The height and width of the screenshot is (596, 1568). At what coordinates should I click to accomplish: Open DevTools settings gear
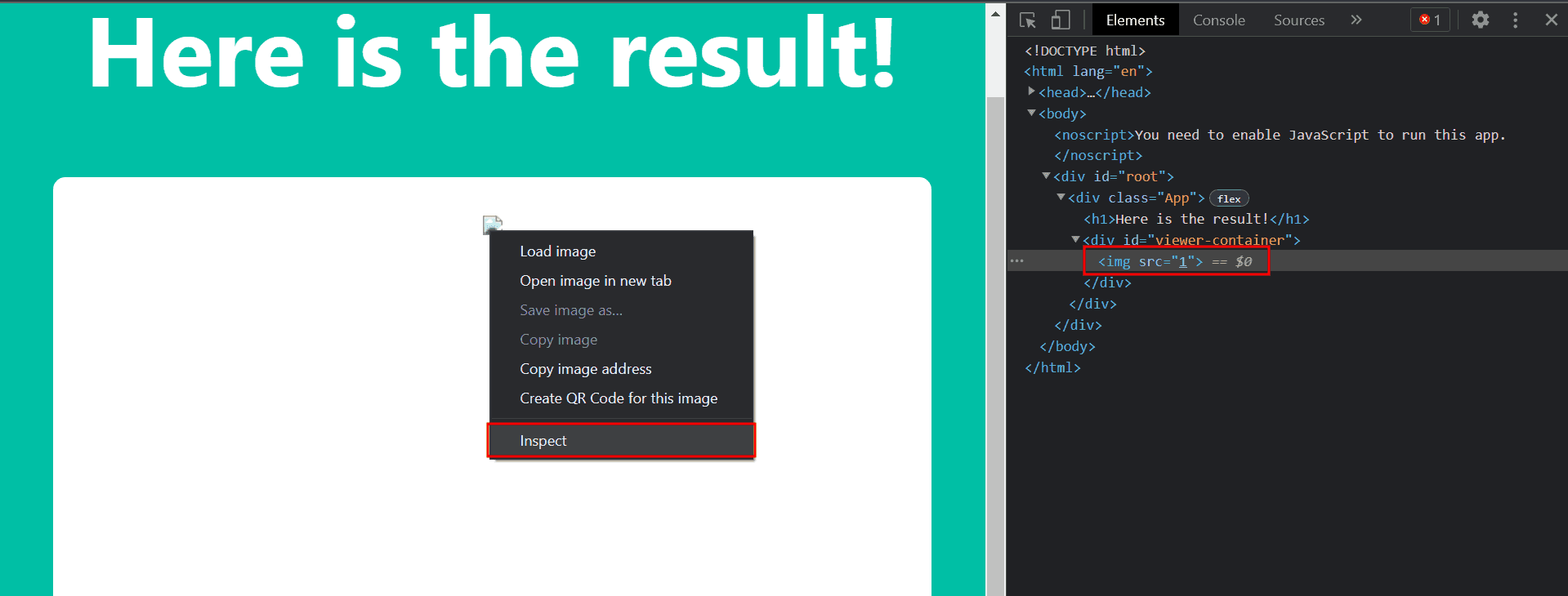click(1480, 20)
